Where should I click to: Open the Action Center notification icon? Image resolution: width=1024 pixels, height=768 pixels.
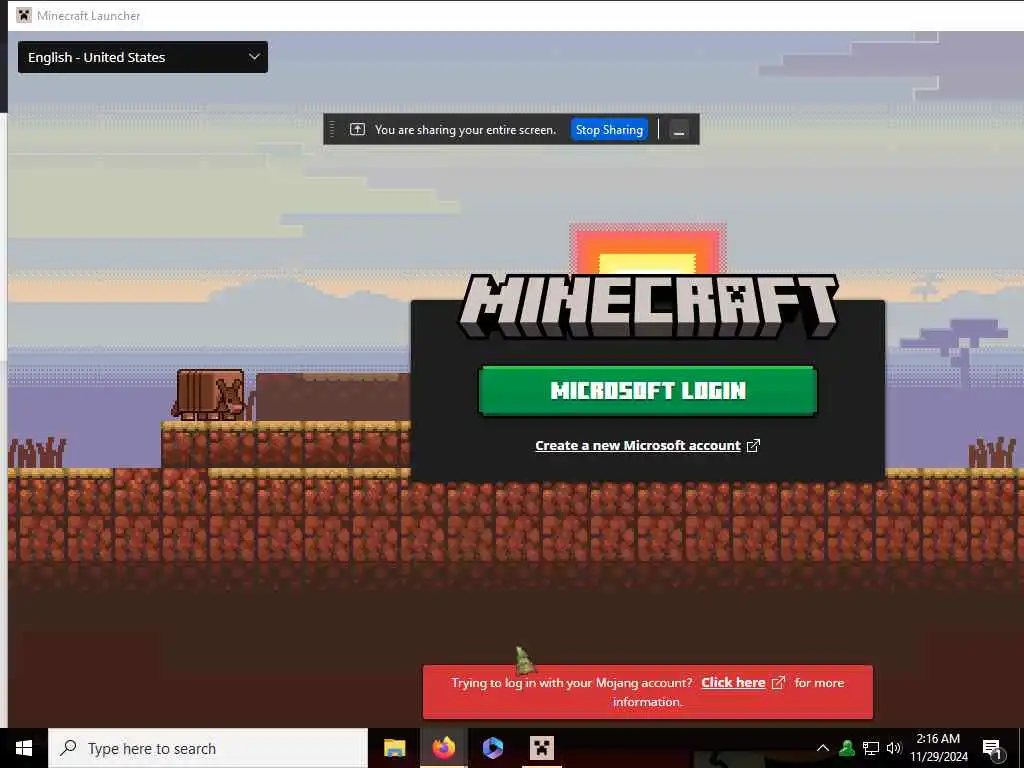pos(992,749)
